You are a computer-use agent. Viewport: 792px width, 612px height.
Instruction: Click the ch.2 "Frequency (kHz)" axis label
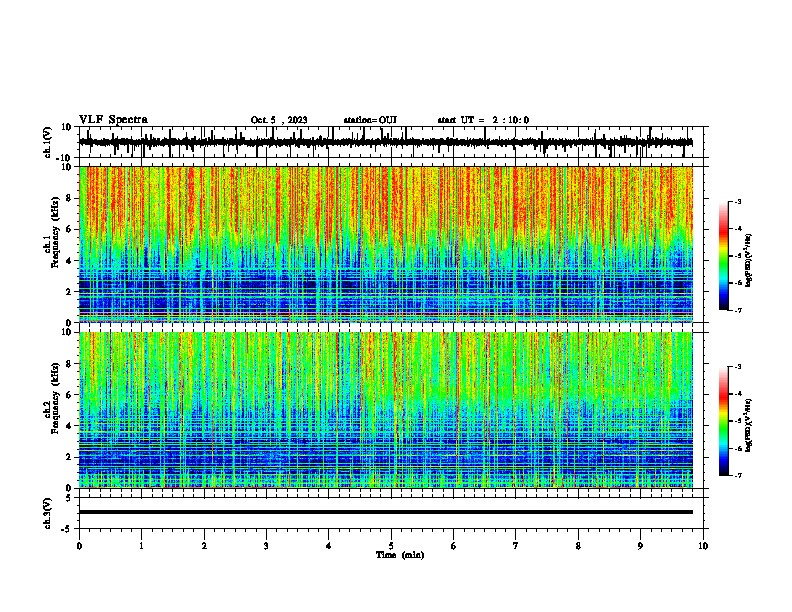(55, 398)
